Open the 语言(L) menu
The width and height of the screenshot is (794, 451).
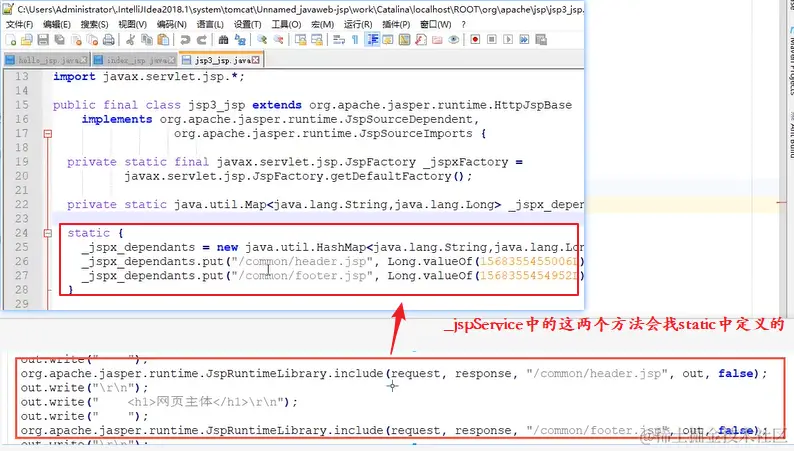(x=210, y=24)
